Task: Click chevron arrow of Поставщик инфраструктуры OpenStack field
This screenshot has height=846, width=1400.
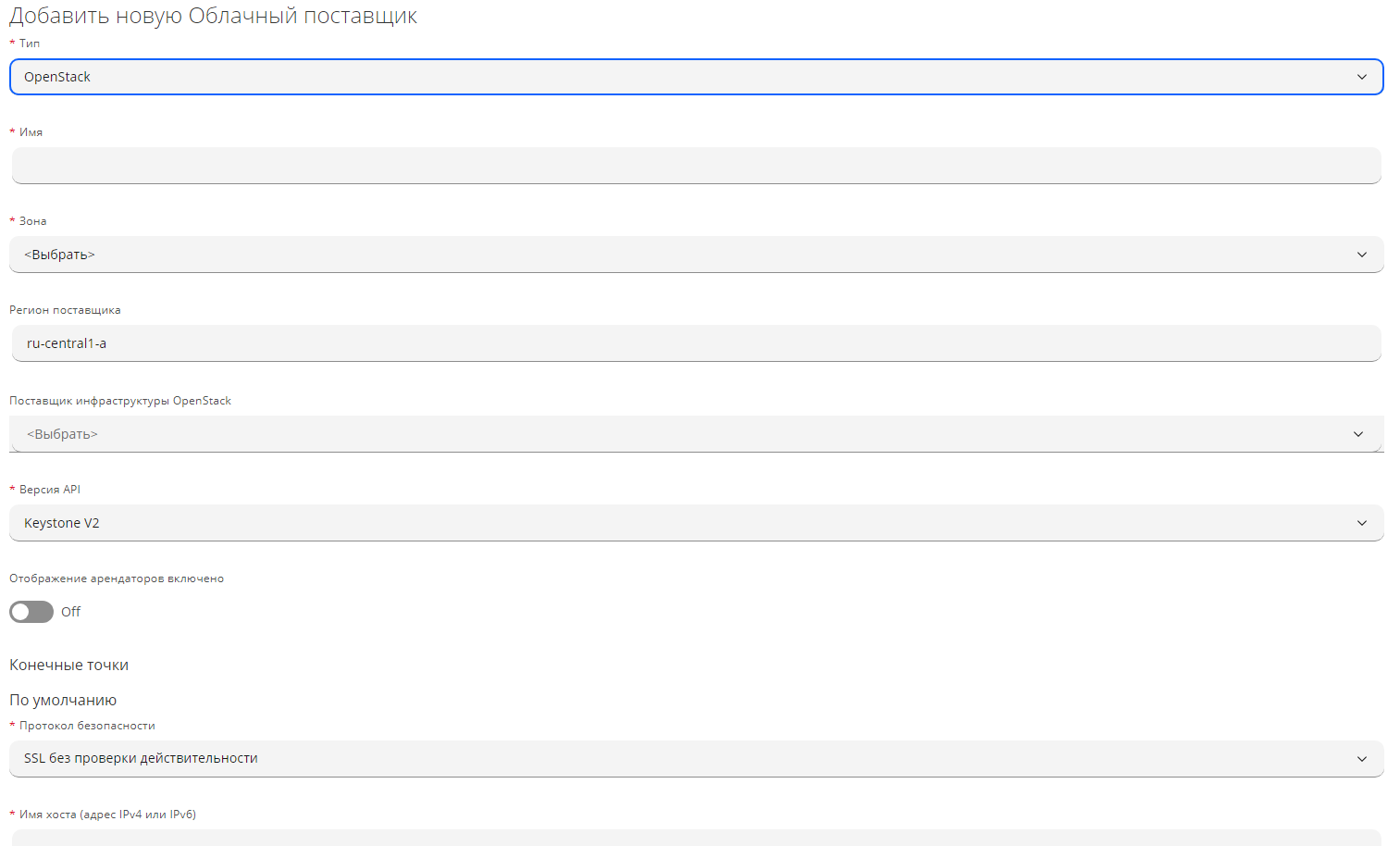Action: (x=1357, y=434)
